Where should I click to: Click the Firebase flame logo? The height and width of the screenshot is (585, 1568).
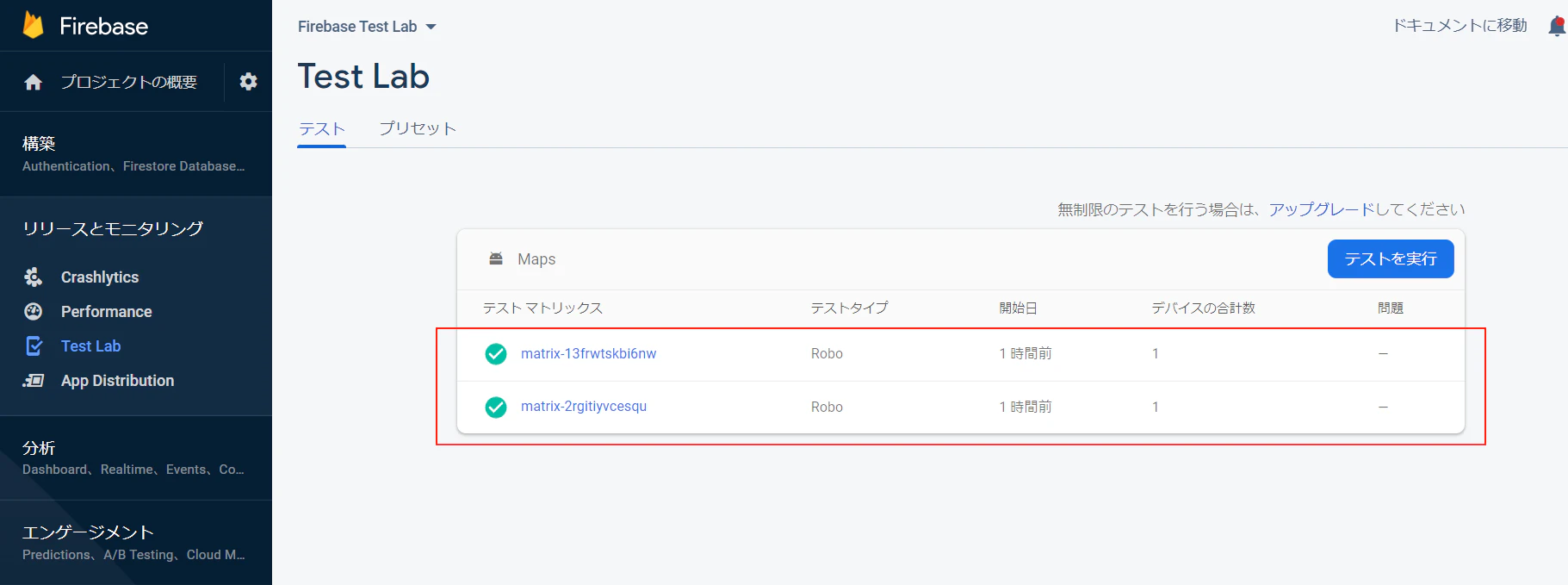pyautogui.click(x=33, y=25)
